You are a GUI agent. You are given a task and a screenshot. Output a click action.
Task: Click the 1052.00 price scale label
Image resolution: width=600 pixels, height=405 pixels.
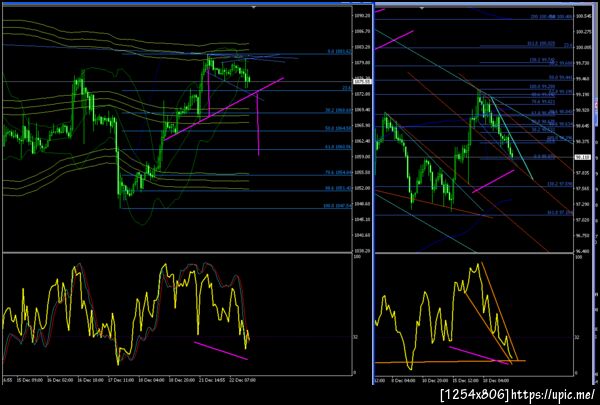click(x=361, y=188)
